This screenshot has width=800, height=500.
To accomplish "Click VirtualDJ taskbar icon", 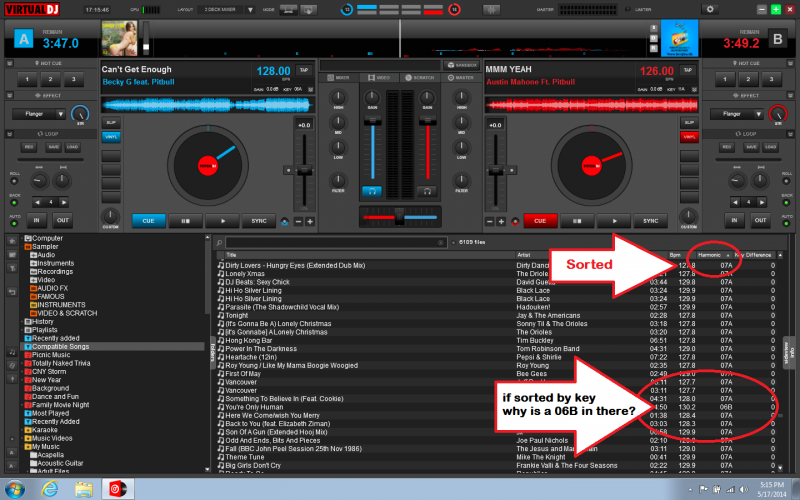I will pos(118,489).
